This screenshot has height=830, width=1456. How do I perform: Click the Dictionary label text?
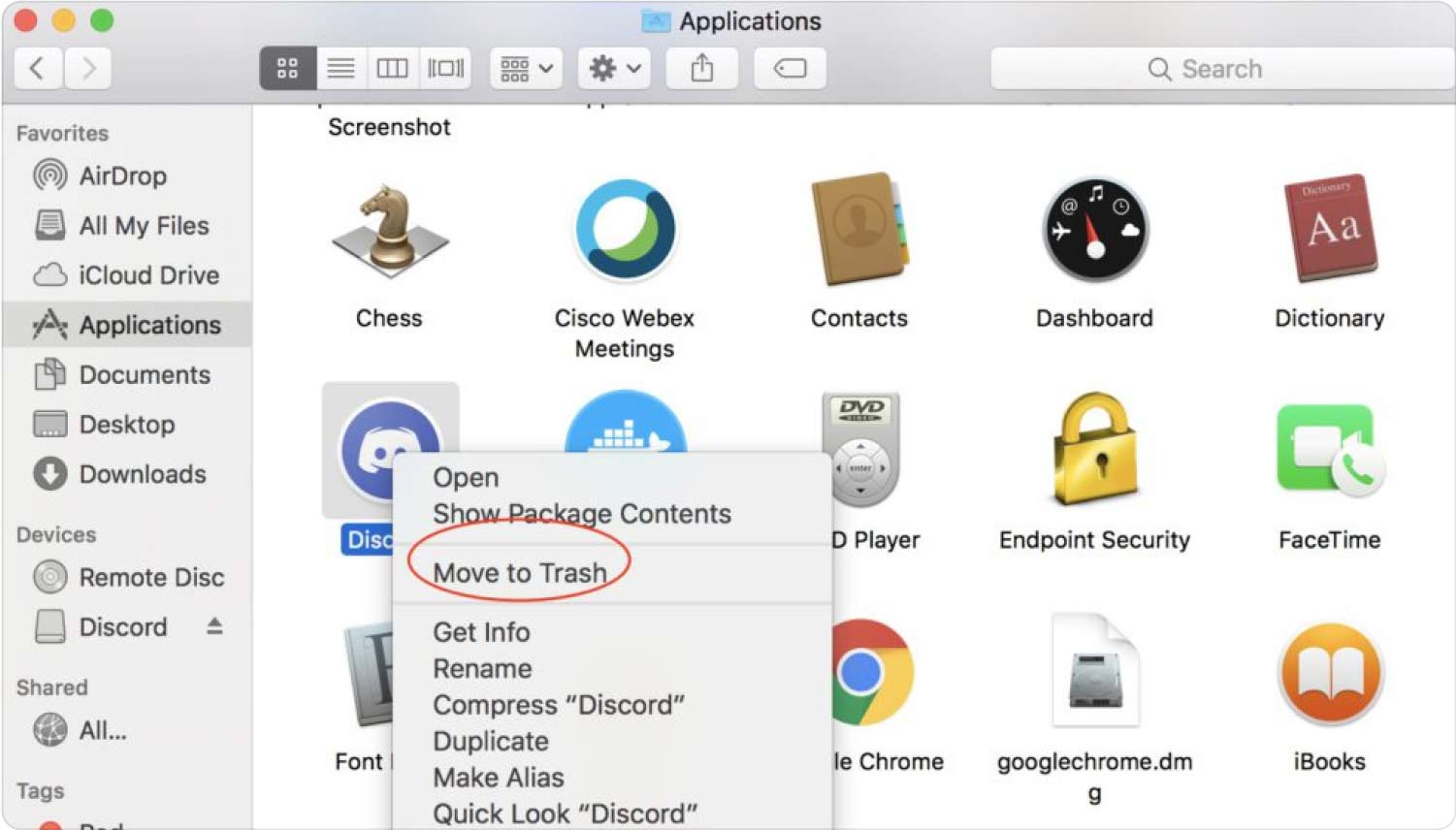tap(1330, 318)
